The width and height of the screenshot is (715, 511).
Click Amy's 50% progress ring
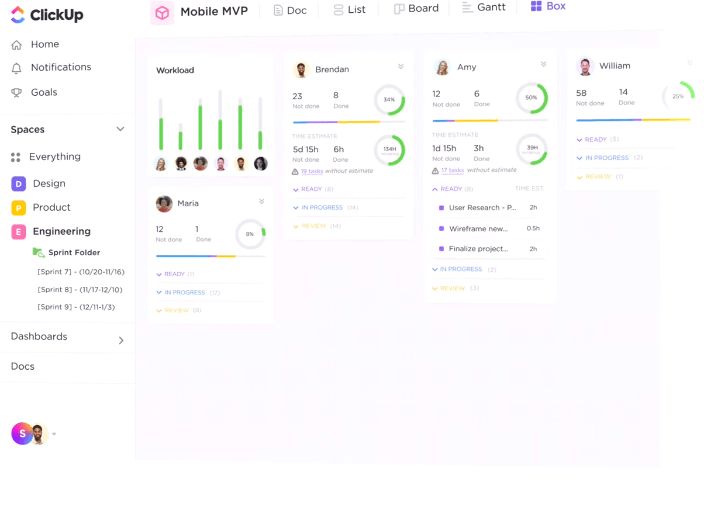[x=531, y=98]
